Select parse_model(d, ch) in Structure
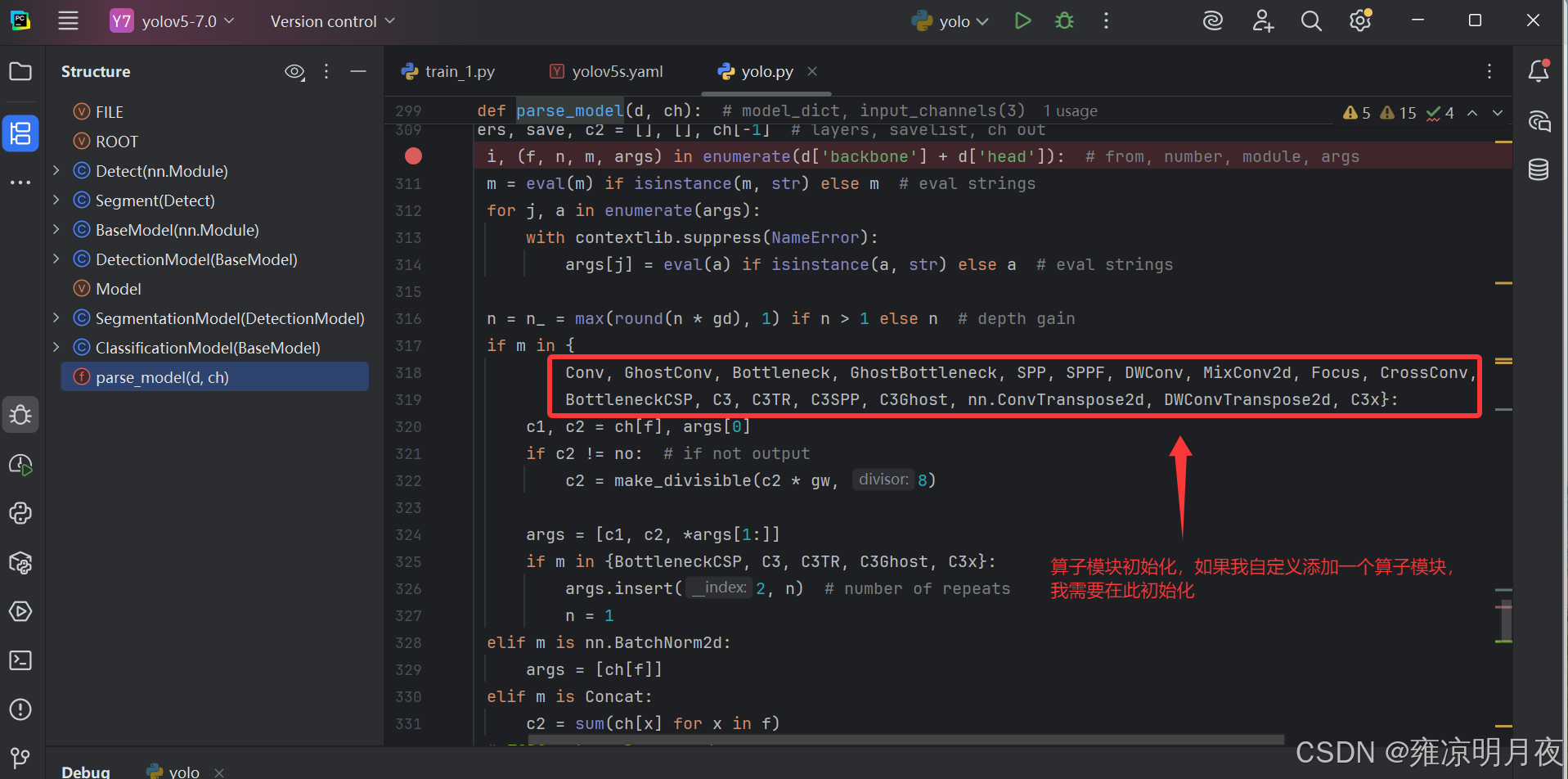The height and width of the screenshot is (779, 1568). (215, 376)
